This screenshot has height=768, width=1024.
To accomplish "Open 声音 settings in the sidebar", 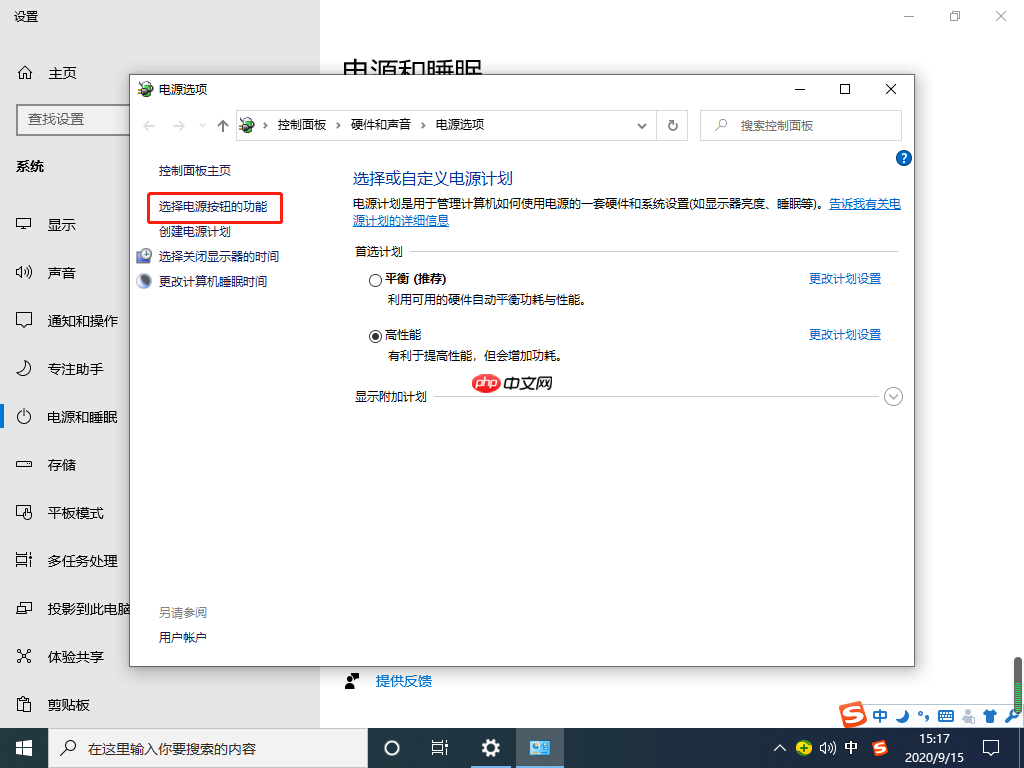I will (62, 272).
